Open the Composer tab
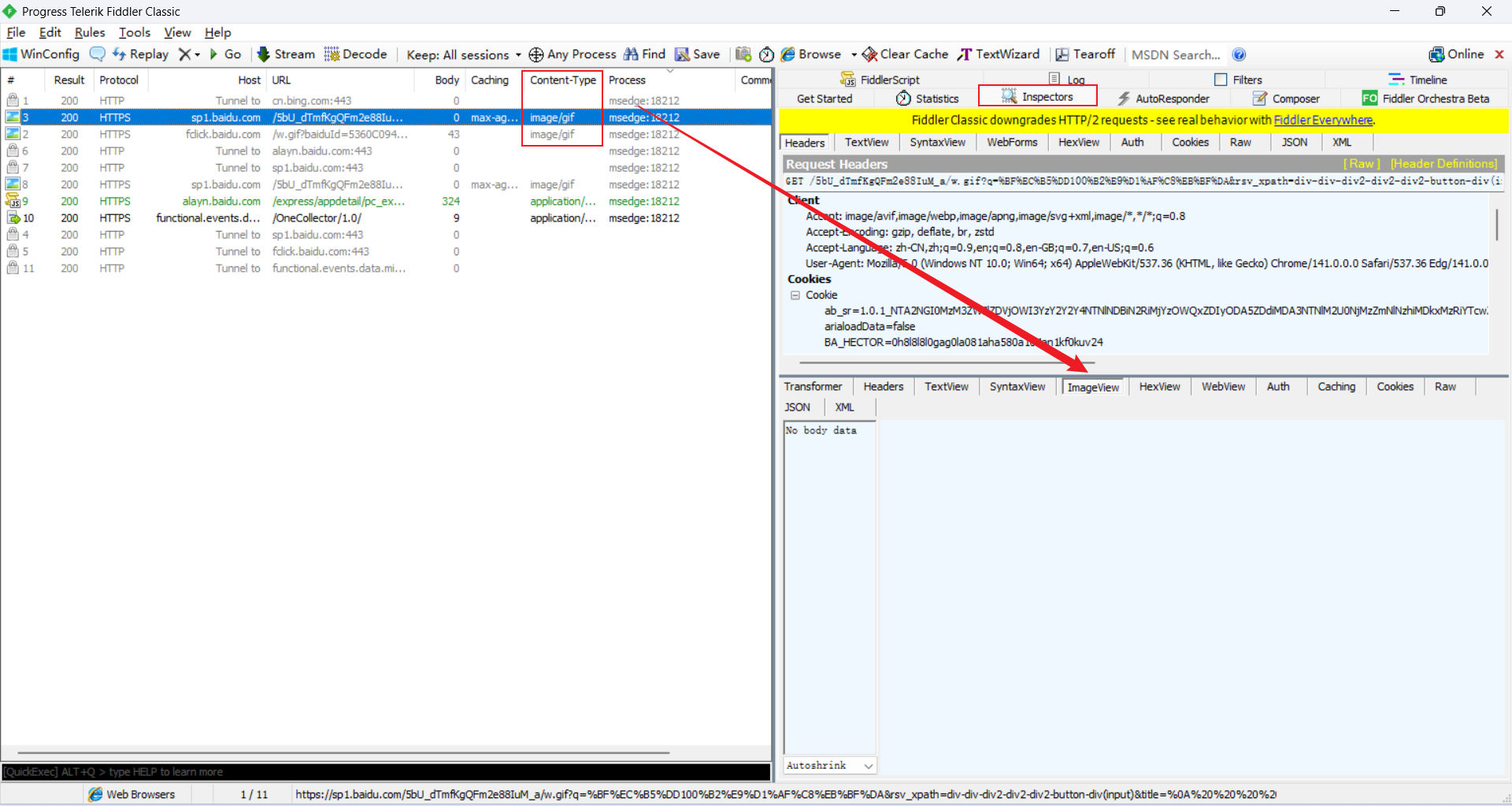This screenshot has height=806, width=1512. [1286, 98]
